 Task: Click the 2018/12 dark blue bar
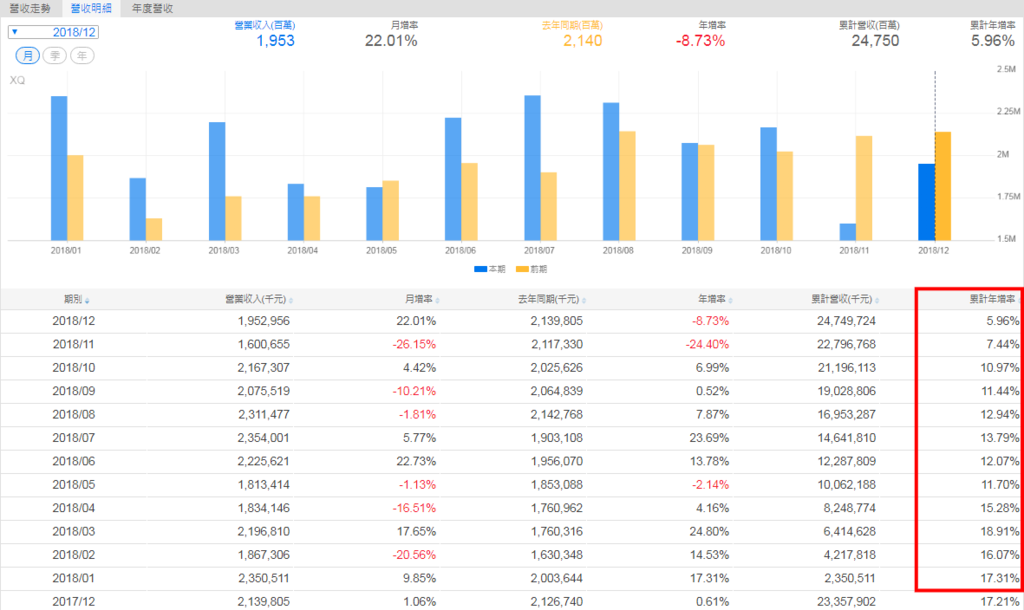click(926, 202)
